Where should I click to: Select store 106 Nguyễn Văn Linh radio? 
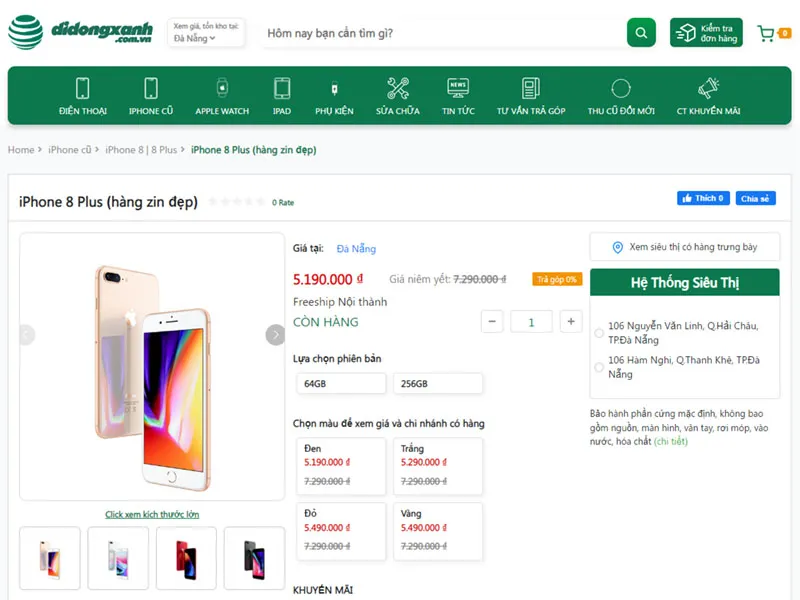coord(599,333)
